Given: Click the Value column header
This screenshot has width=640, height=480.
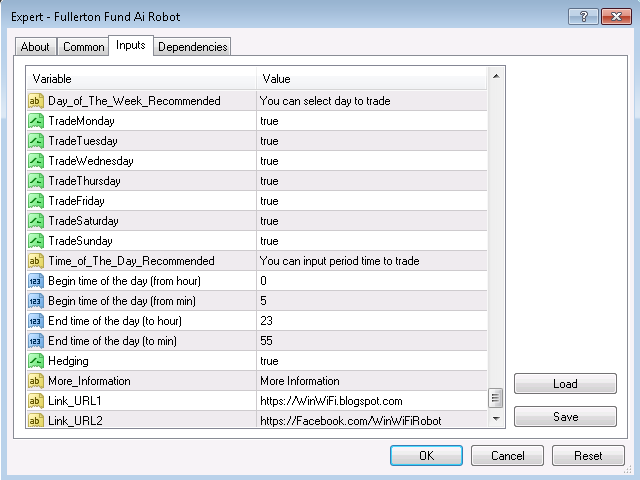Looking at the screenshot, I should pos(372,79).
